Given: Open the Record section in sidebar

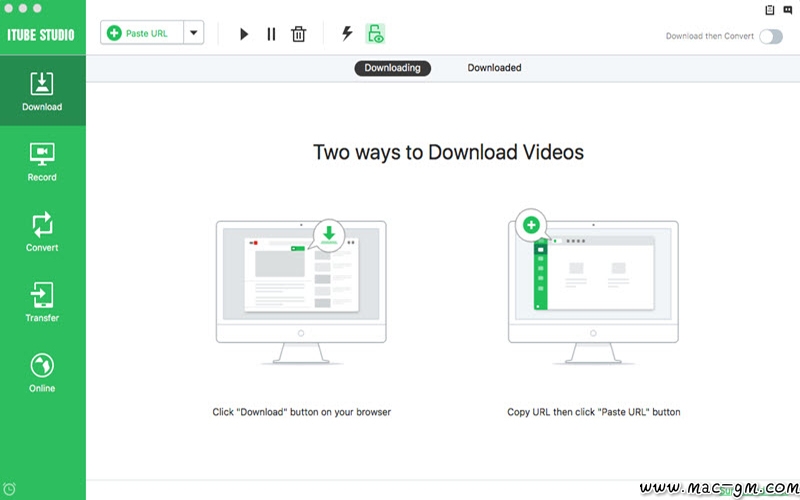Looking at the screenshot, I should pyautogui.click(x=42, y=162).
